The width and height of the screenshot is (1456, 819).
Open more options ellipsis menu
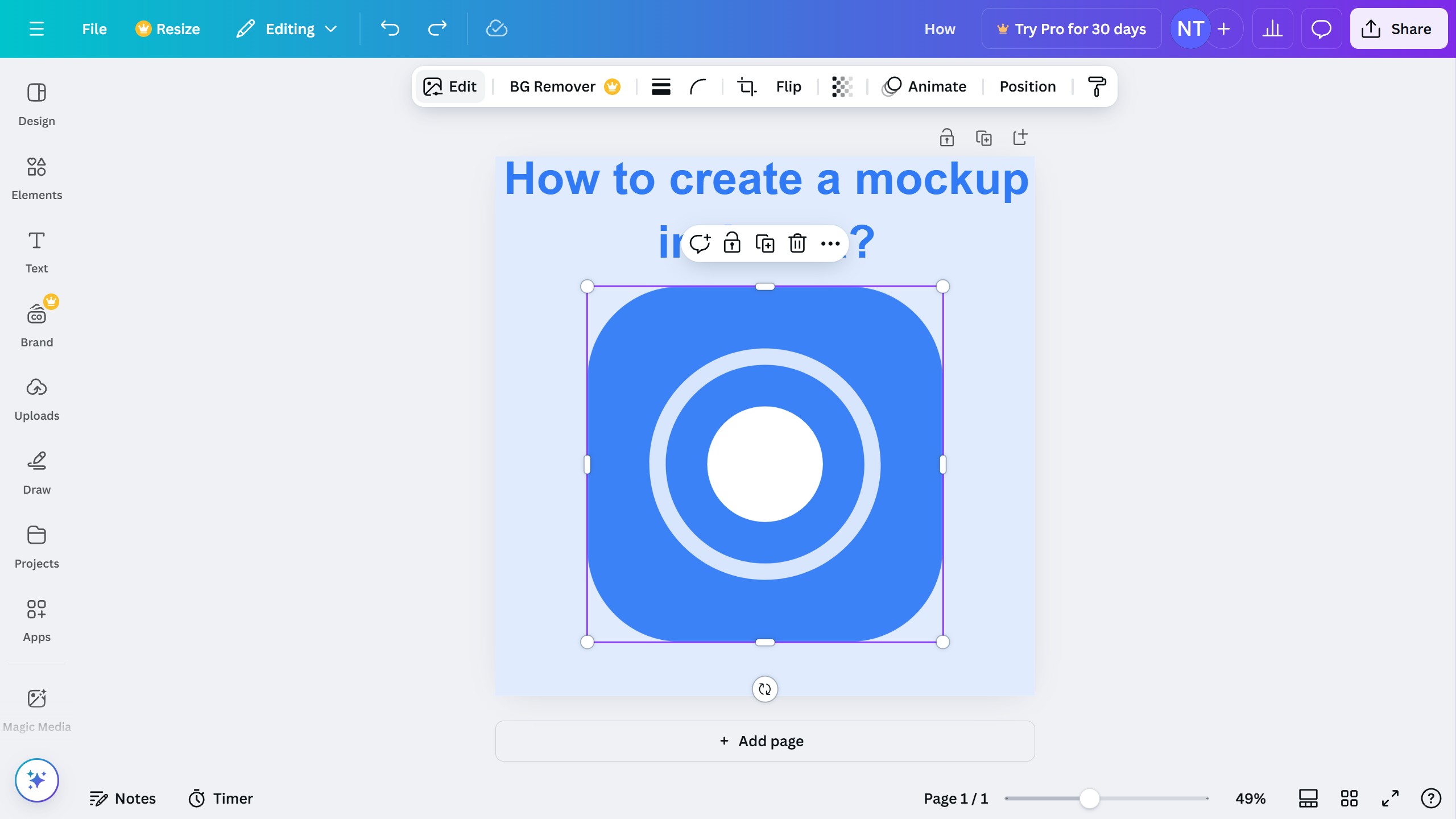coord(830,243)
